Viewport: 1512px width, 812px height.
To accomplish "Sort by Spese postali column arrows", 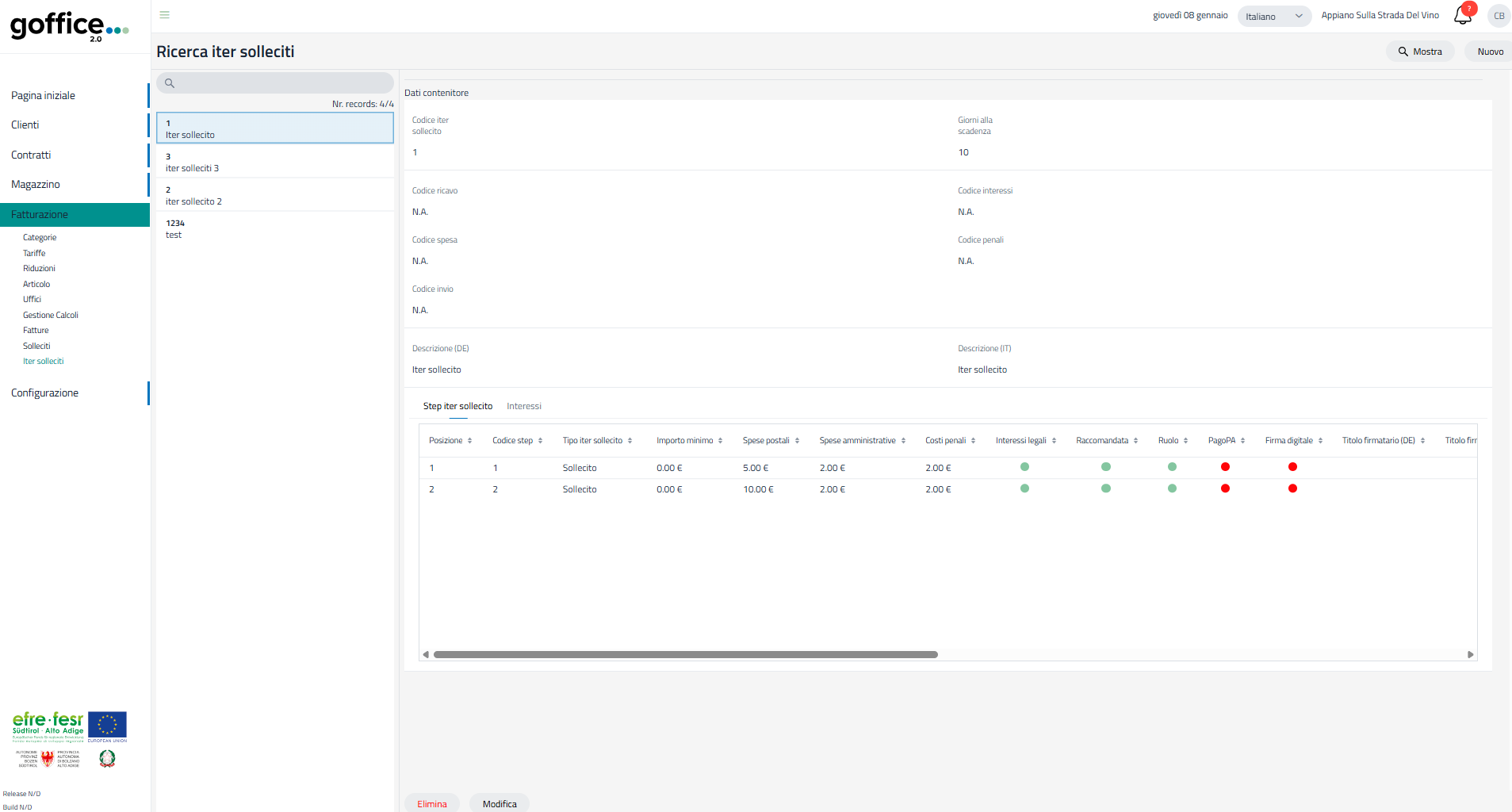I will [x=797, y=441].
